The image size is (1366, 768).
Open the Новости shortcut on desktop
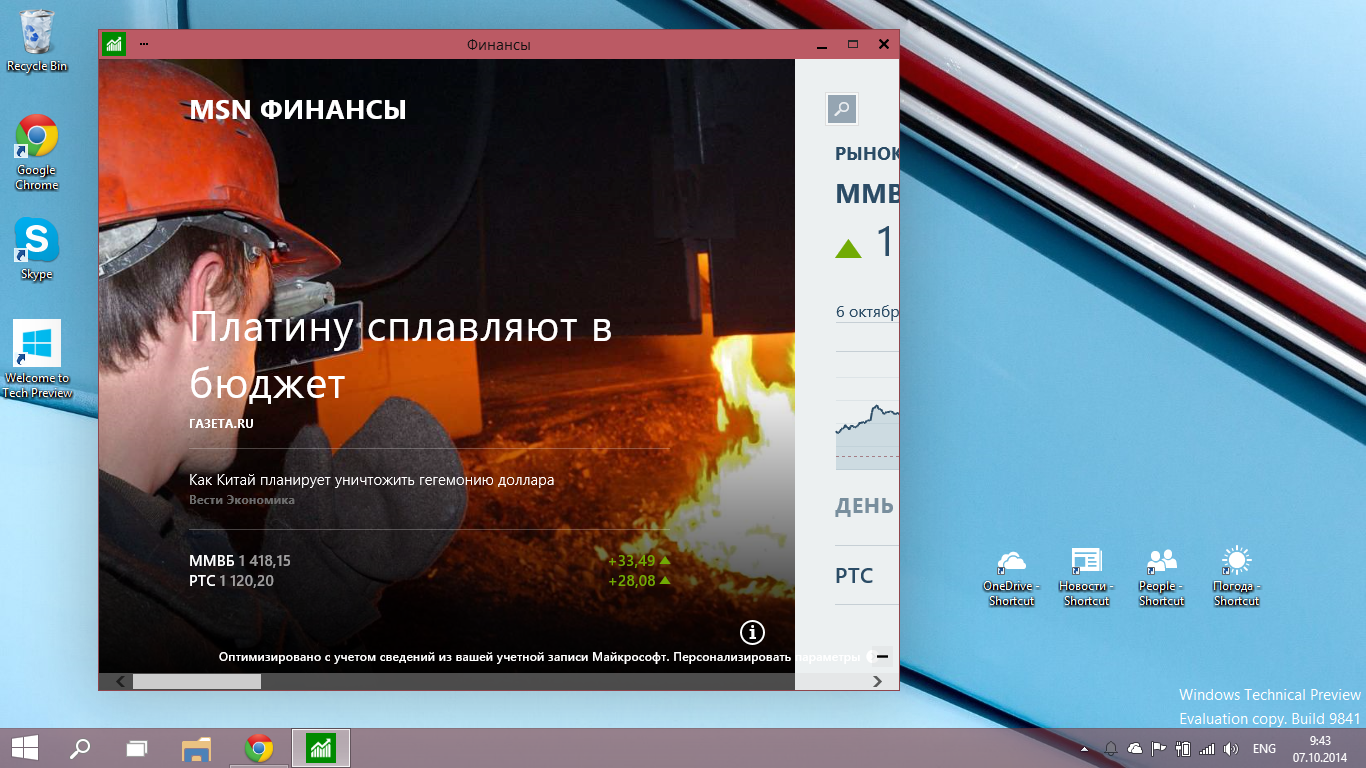tap(1086, 577)
